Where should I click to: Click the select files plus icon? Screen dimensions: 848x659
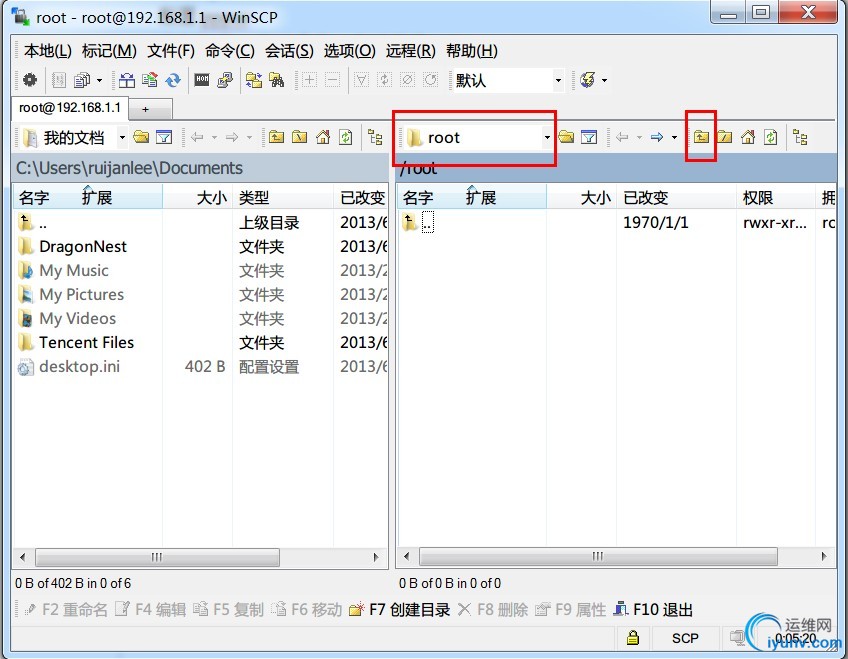coord(309,80)
